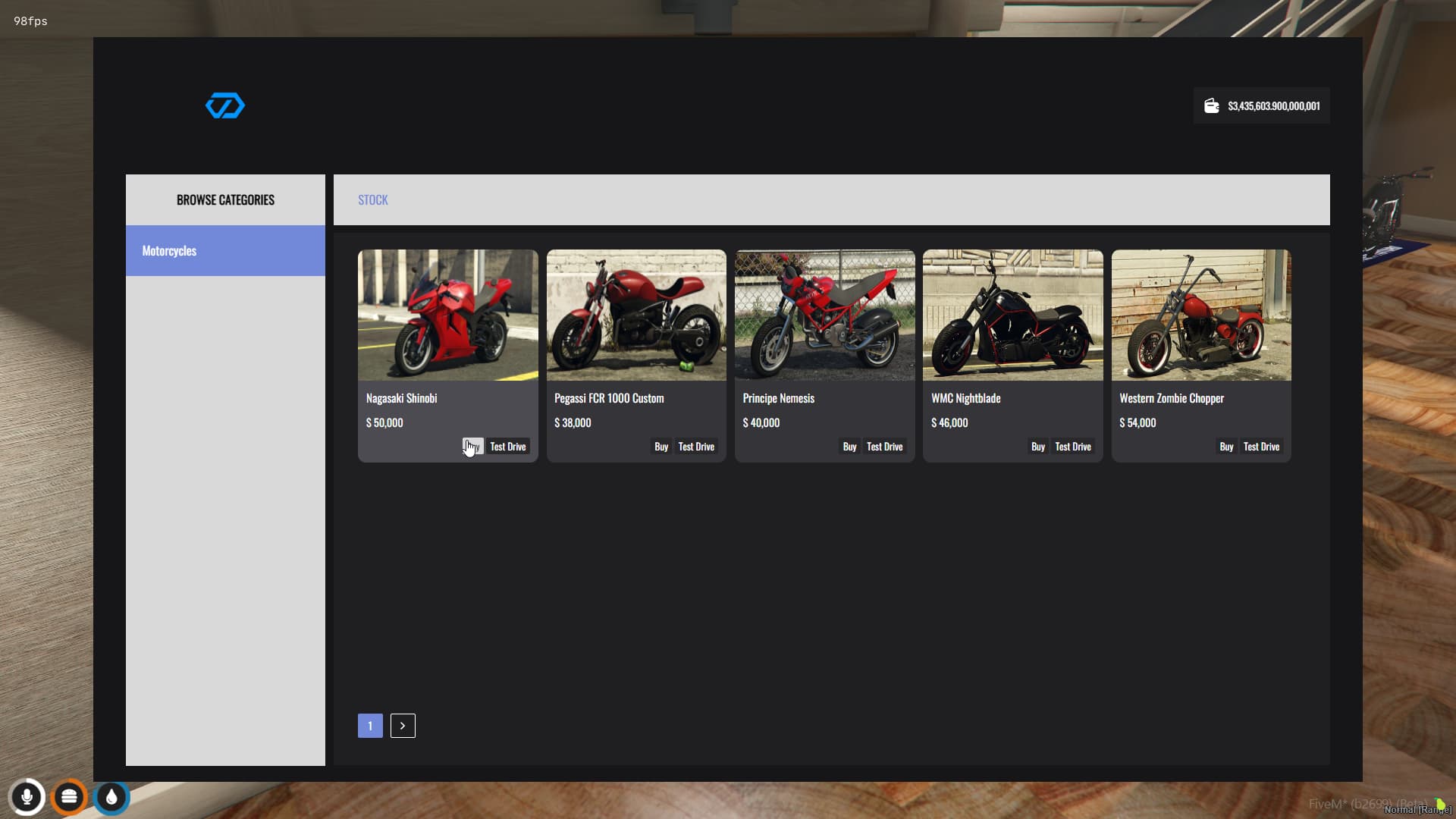Click the Browse Categories header
Viewport: 1456px width, 819px height.
click(x=225, y=200)
